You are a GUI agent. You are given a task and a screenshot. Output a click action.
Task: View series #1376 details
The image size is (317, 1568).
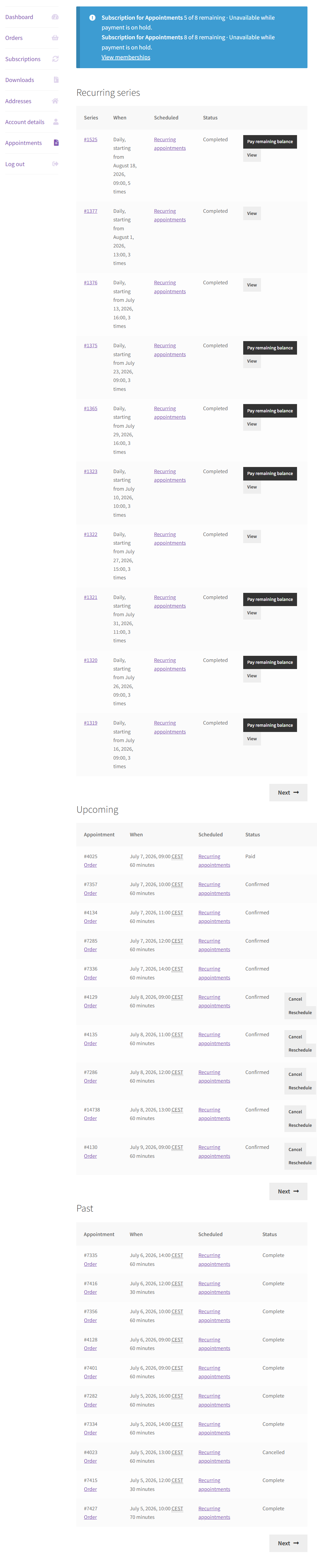pos(252,285)
